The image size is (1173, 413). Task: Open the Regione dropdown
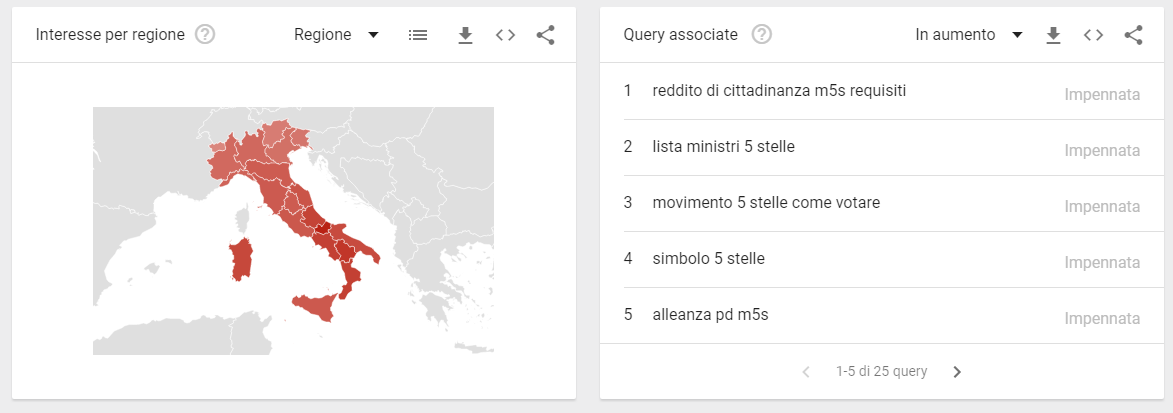pos(337,34)
